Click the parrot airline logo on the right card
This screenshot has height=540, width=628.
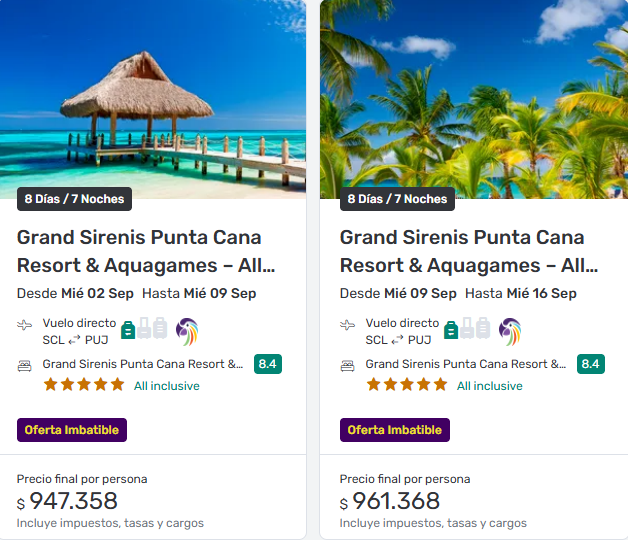pyautogui.click(x=510, y=331)
